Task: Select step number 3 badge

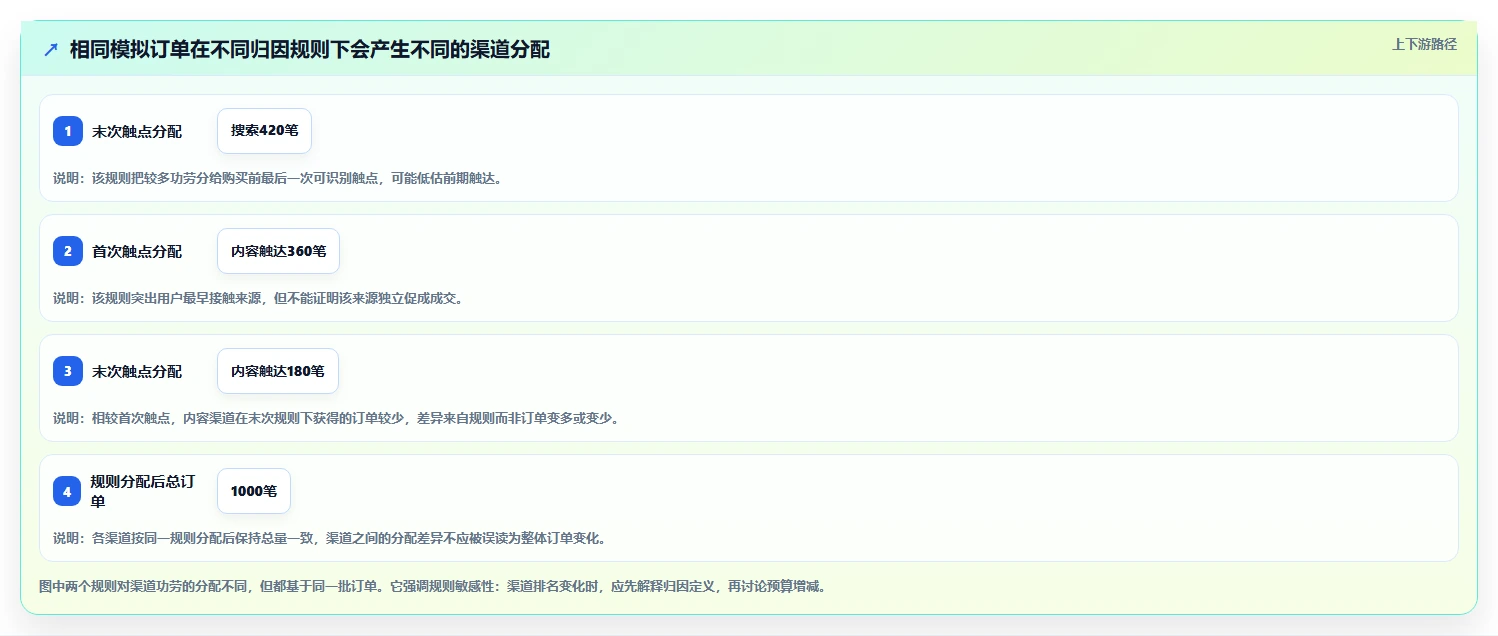Action: 68,371
